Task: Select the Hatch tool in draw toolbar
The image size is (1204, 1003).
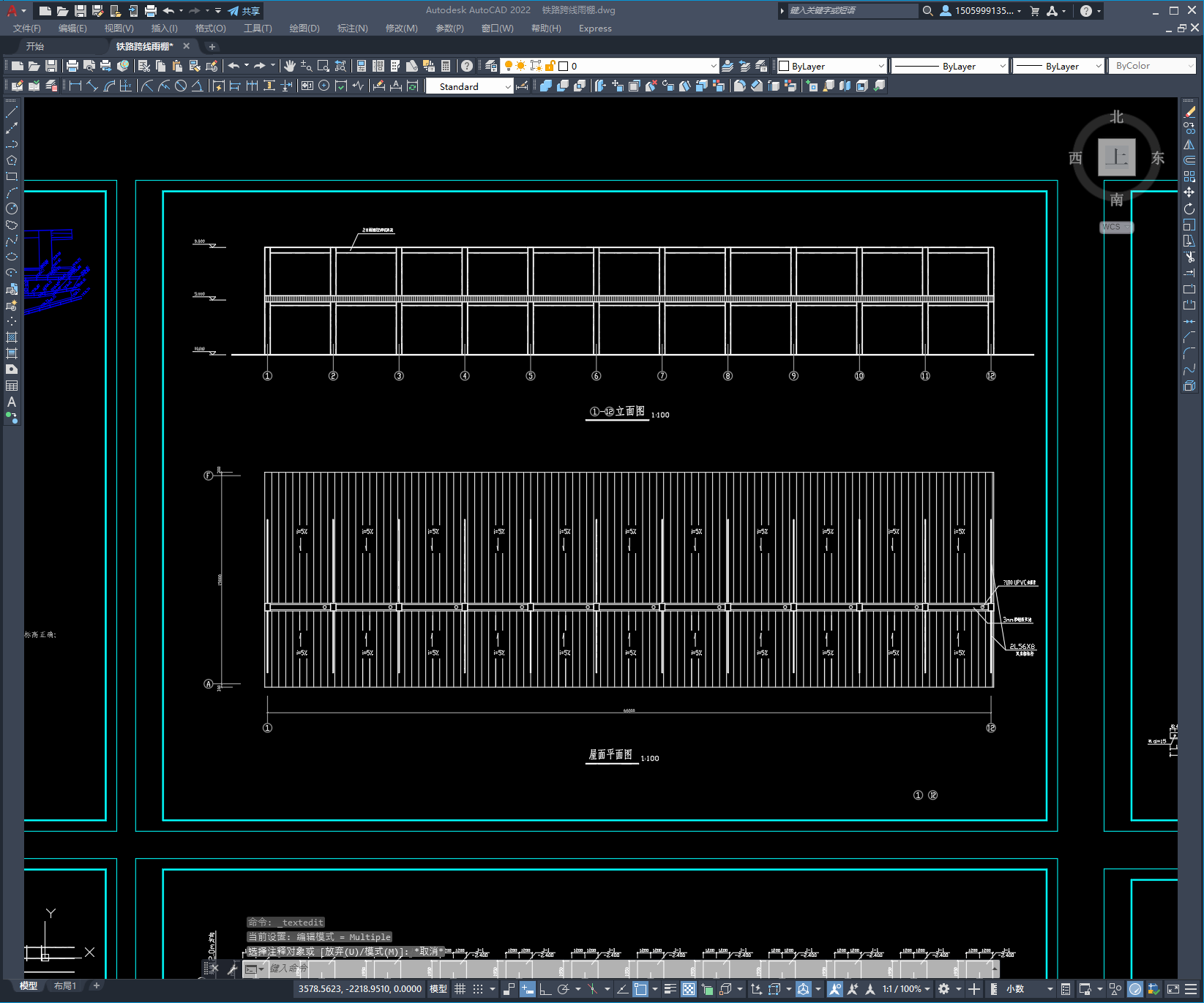Action: point(12,337)
